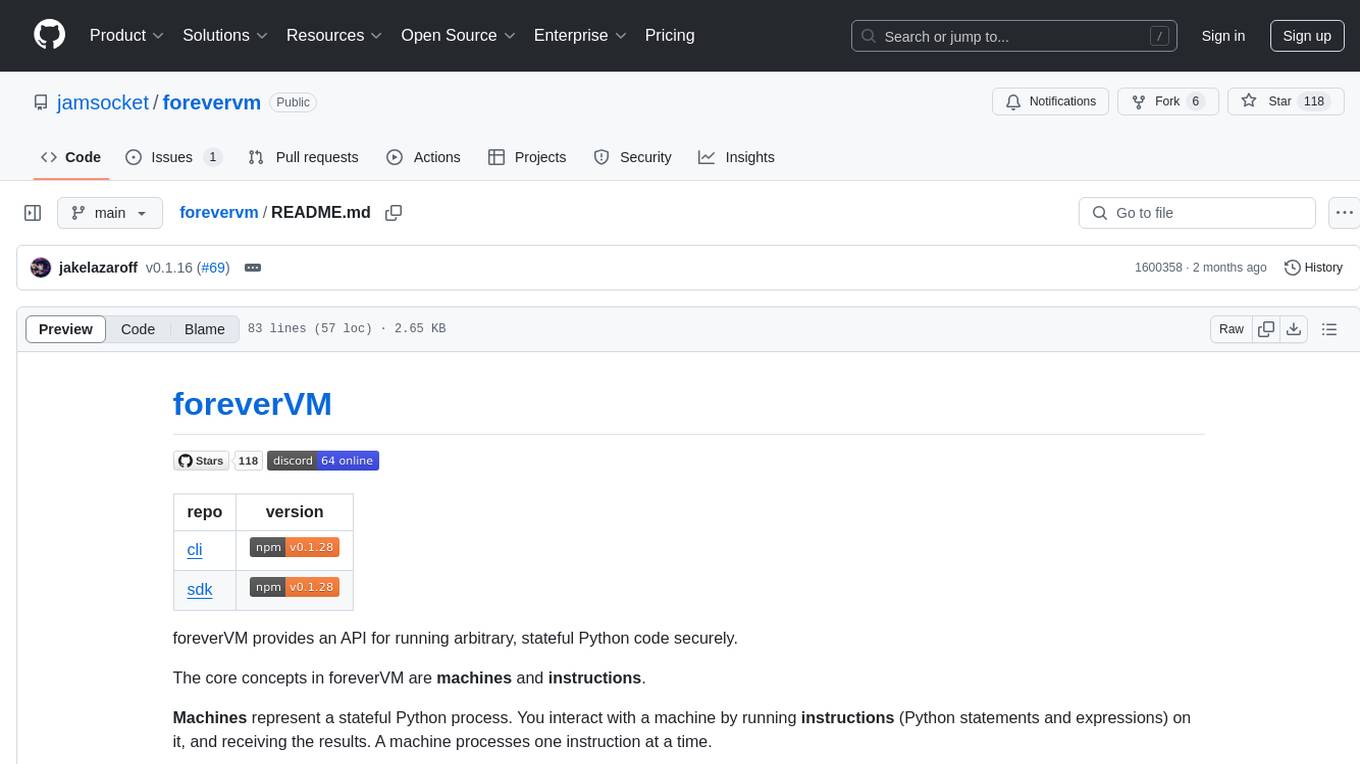Switch to the Pull requests tab
Screen dimensions: 1360x764
pyautogui.click(x=303, y=157)
